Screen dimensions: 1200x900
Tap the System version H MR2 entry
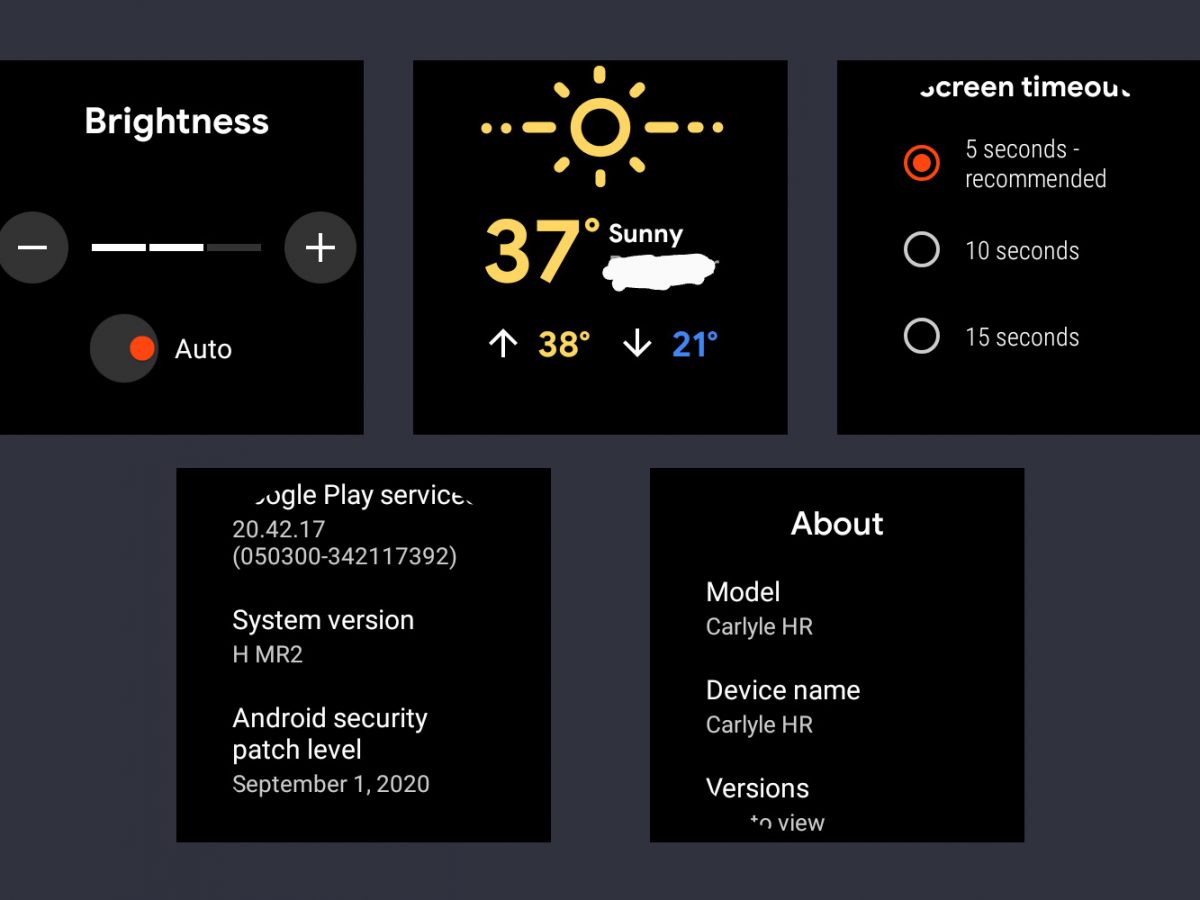pos(323,636)
